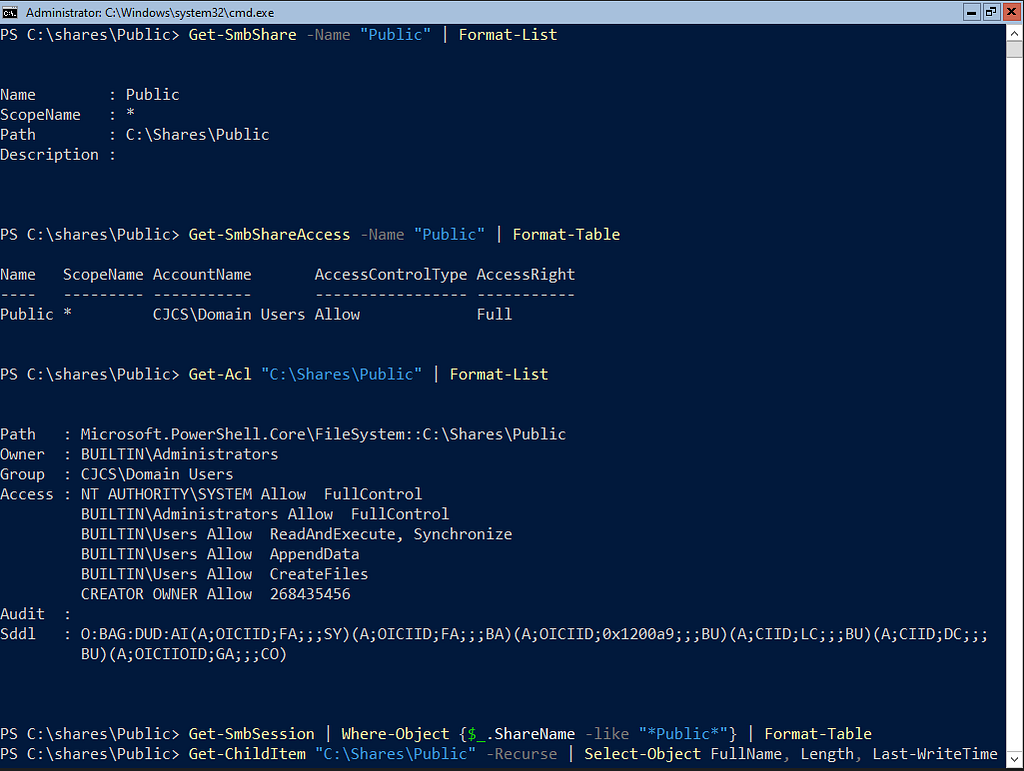Image resolution: width=1024 pixels, height=771 pixels.
Task: Click the 'Where-Object' cmdlet text
Action: (x=395, y=734)
